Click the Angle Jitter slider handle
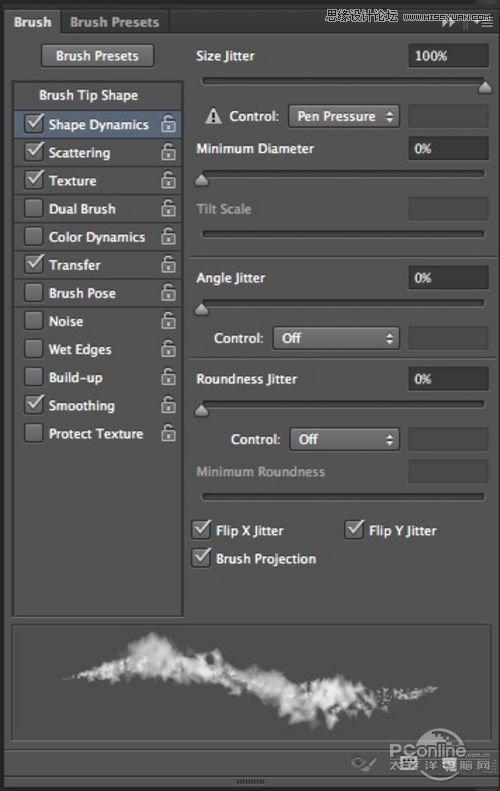Viewport: 500px width, 791px height. tap(202, 309)
